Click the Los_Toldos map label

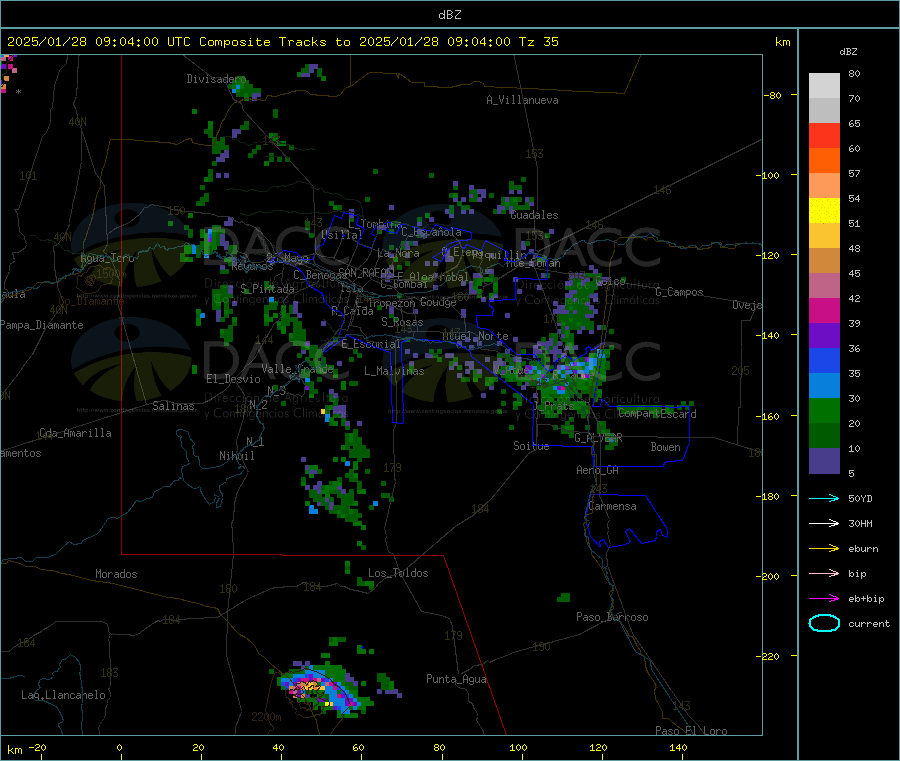pyautogui.click(x=398, y=573)
